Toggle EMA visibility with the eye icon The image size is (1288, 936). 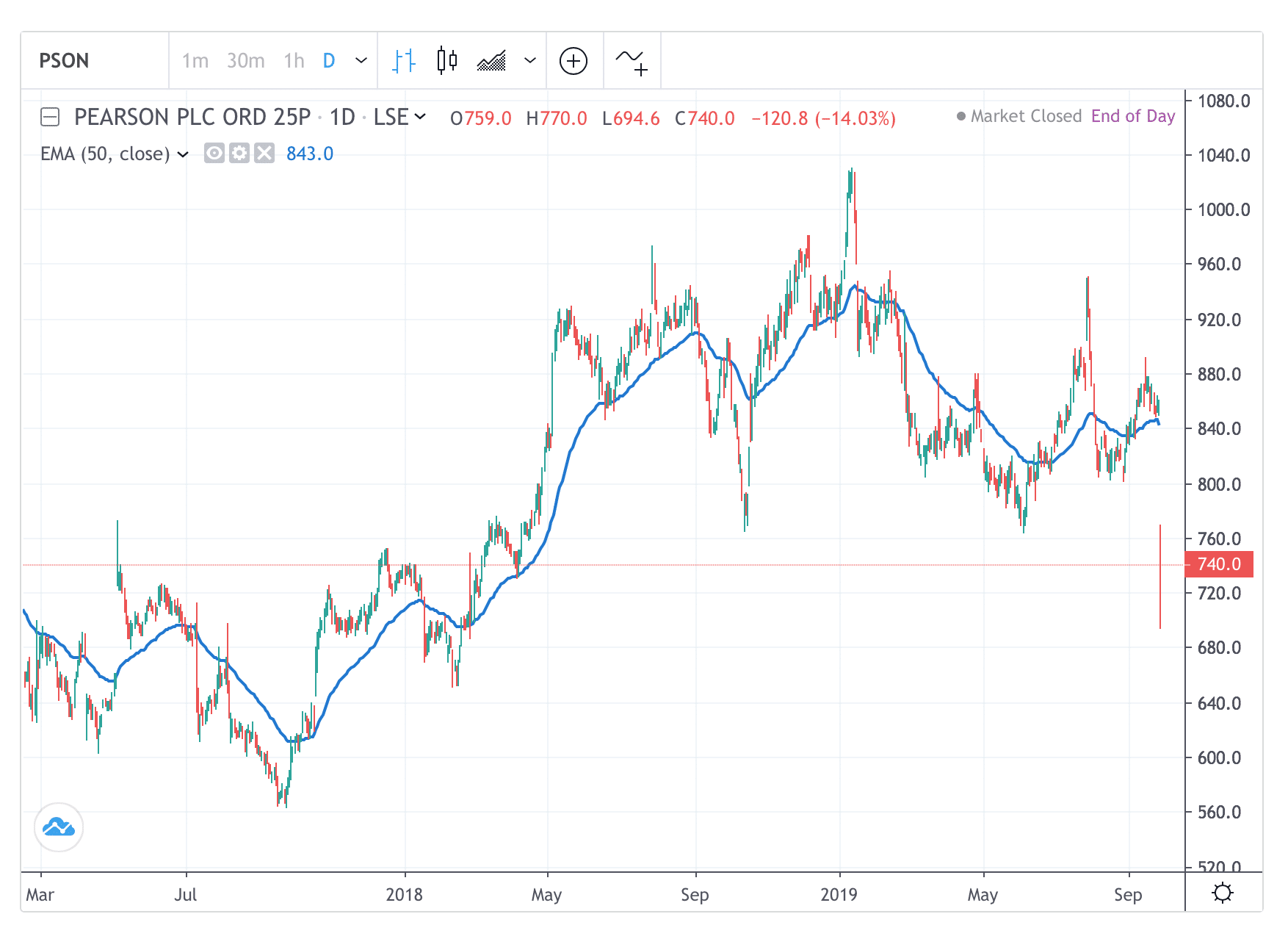214,154
